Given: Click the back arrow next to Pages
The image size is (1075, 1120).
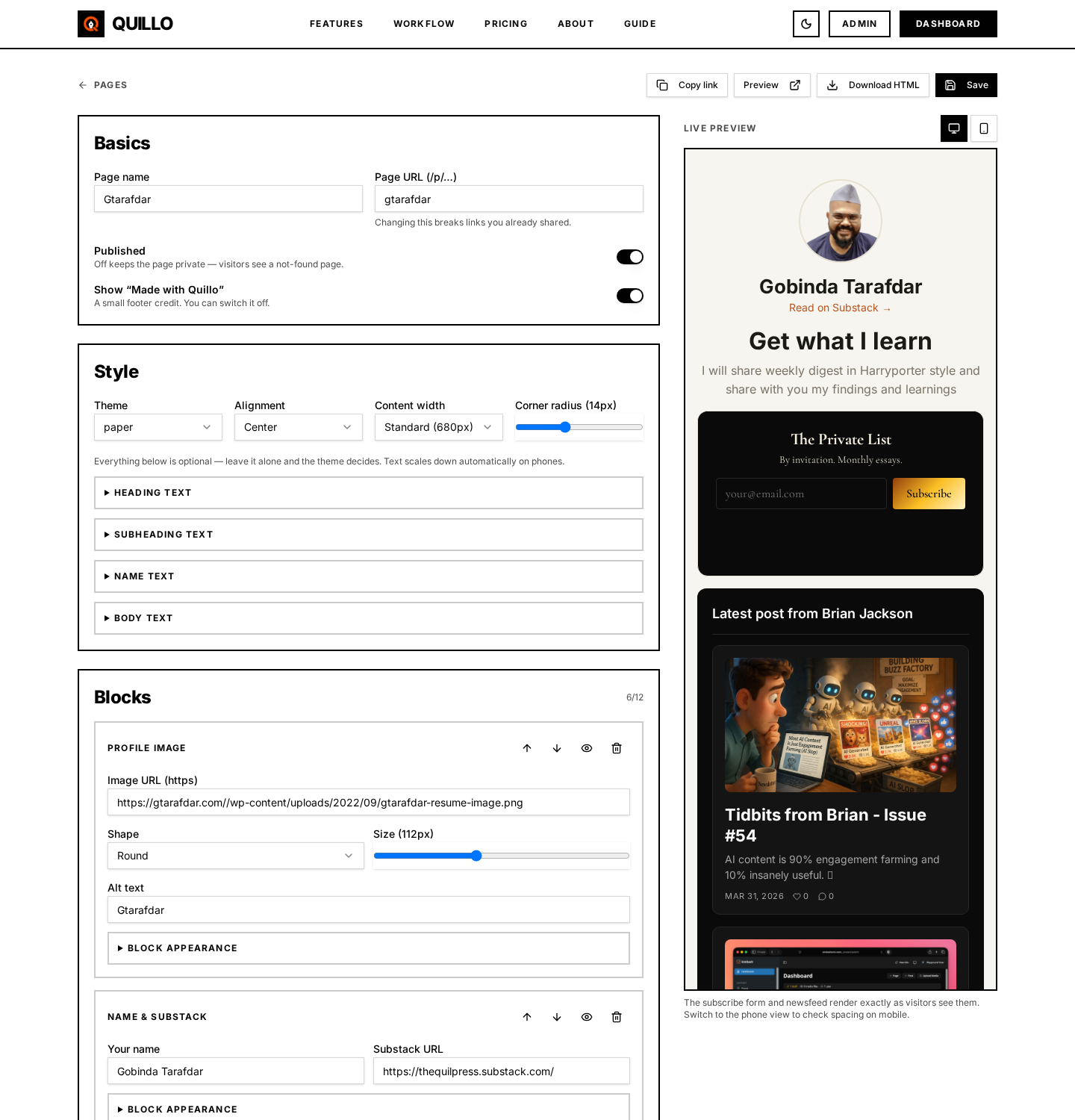Looking at the screenshot, I should (83, 85).
